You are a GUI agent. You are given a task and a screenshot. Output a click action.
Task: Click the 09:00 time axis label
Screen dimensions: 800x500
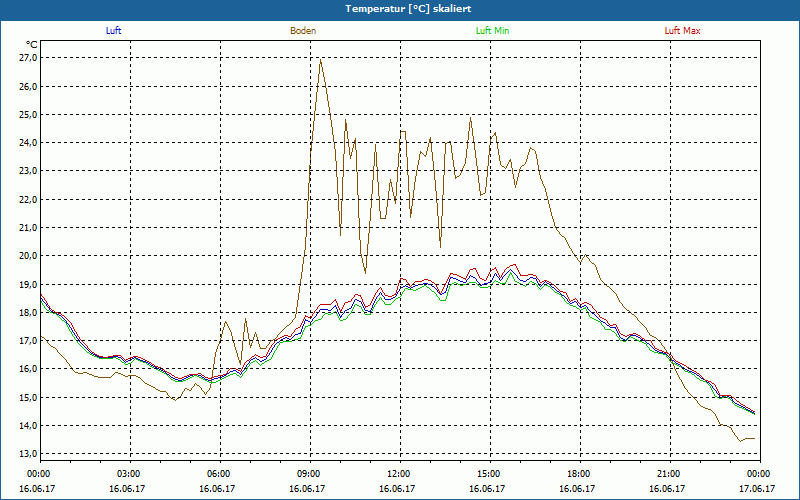(309, 474)
